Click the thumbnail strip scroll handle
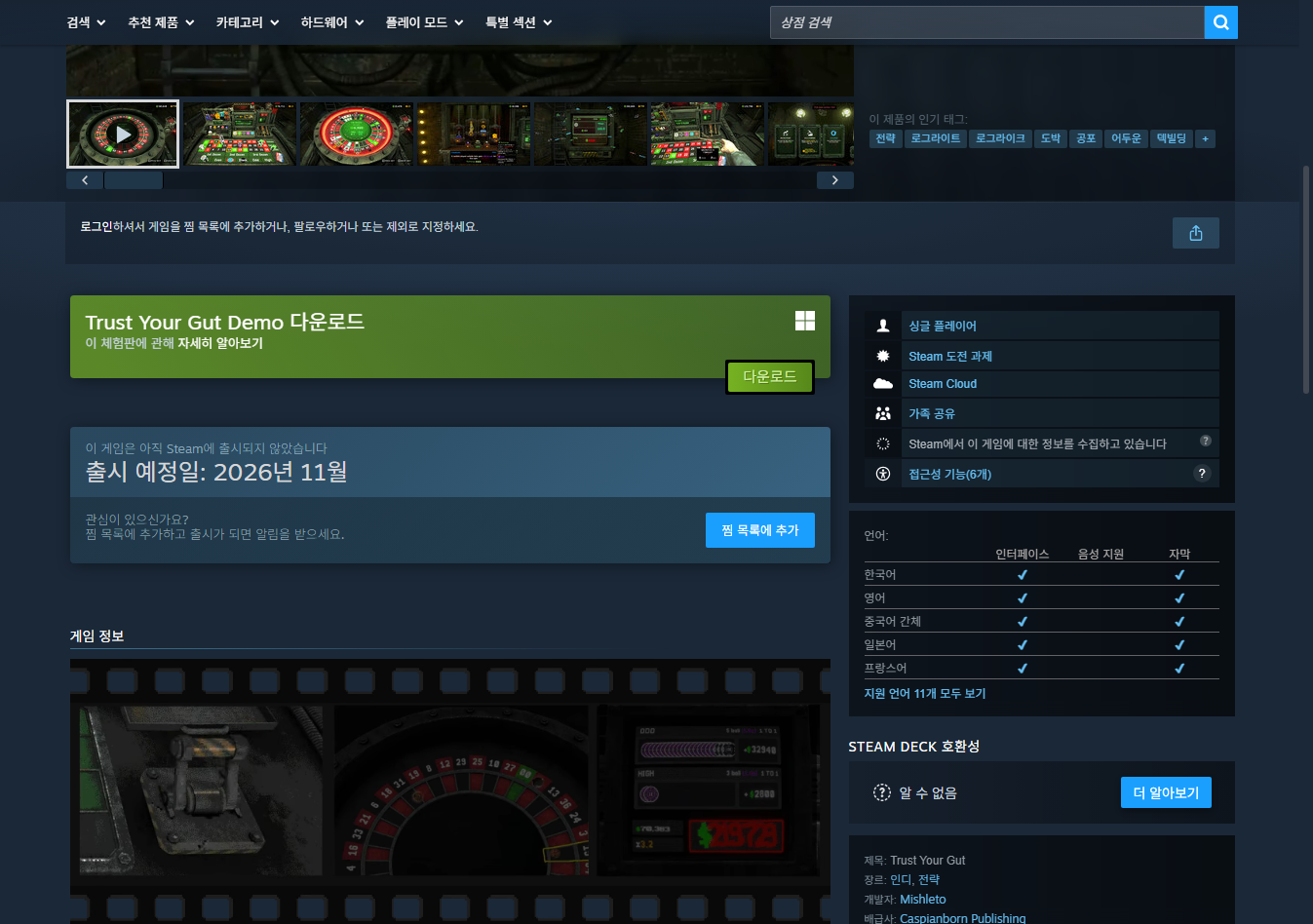1313x924 pixels. [134, 180]
